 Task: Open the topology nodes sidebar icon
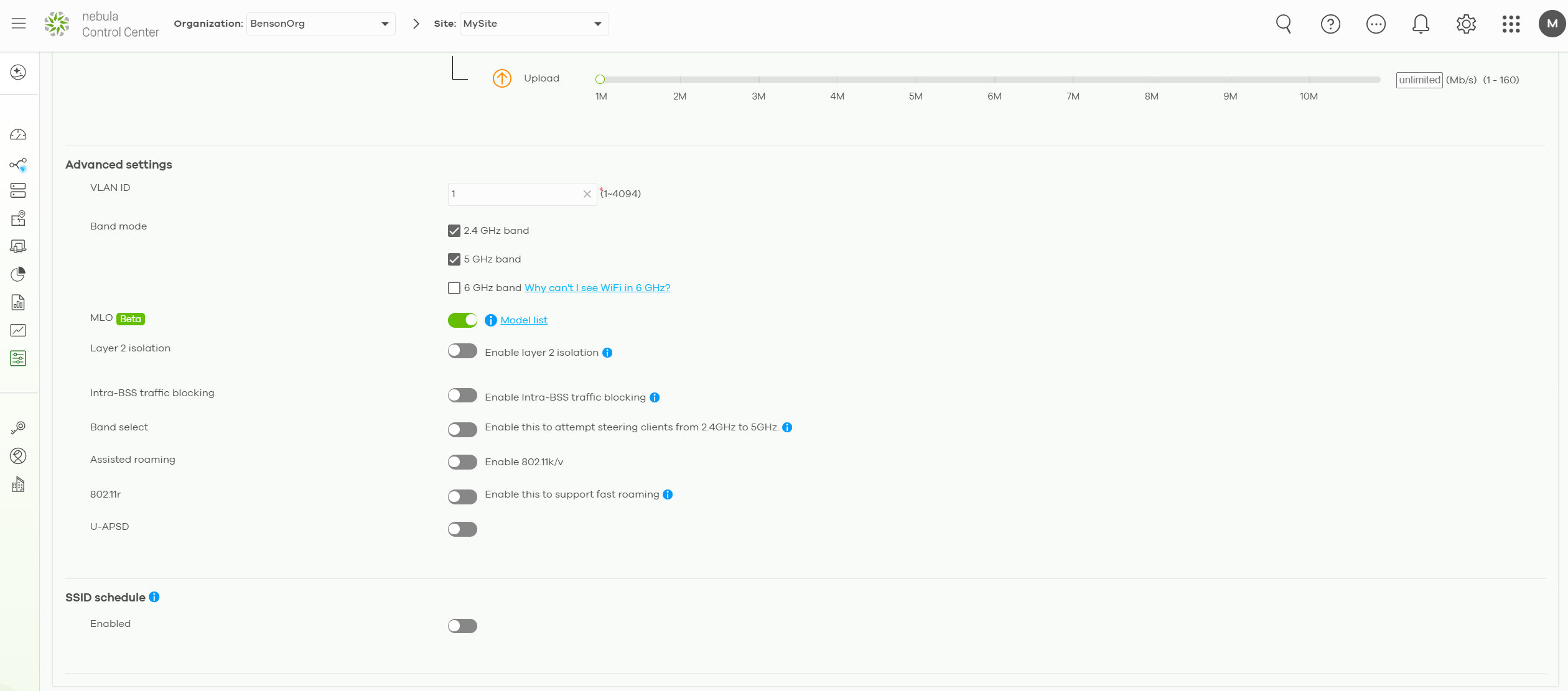(18, 165)
